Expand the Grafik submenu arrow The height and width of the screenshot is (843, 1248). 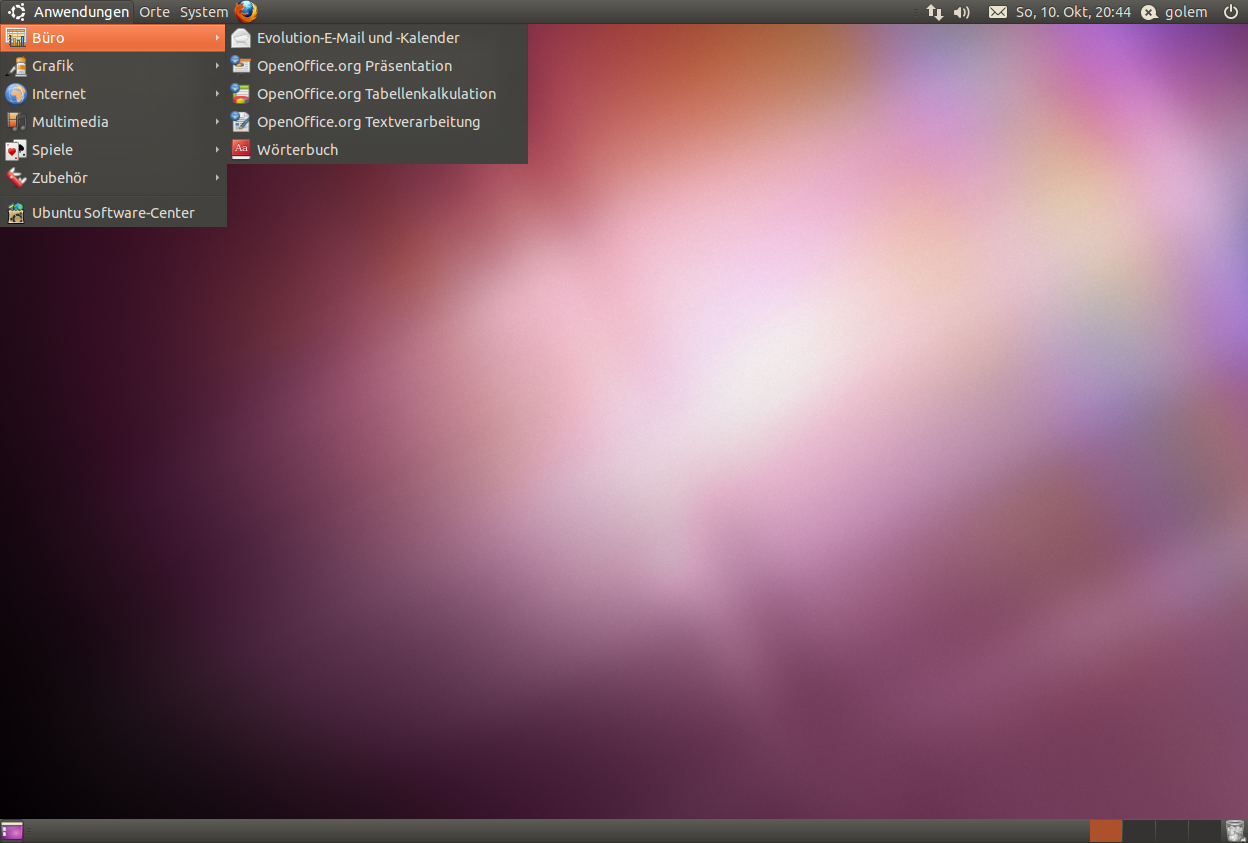[x=217, y=66]
